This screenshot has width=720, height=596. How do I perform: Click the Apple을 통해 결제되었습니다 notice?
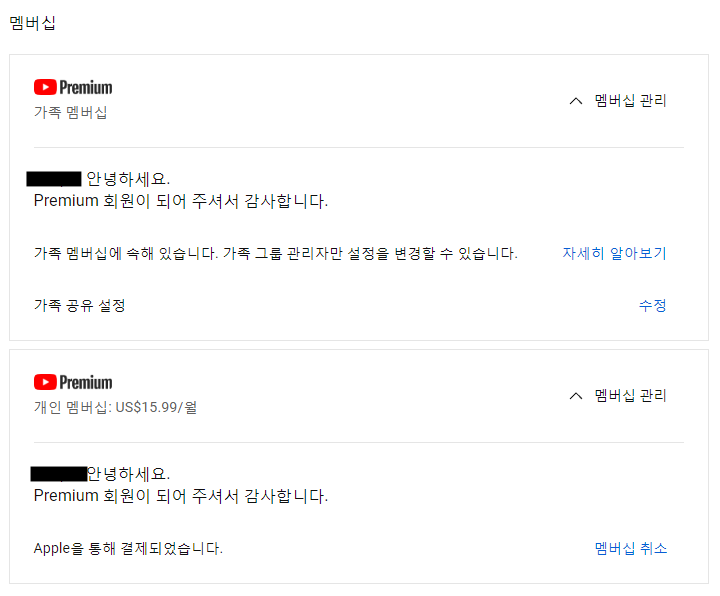pos(128,548)
